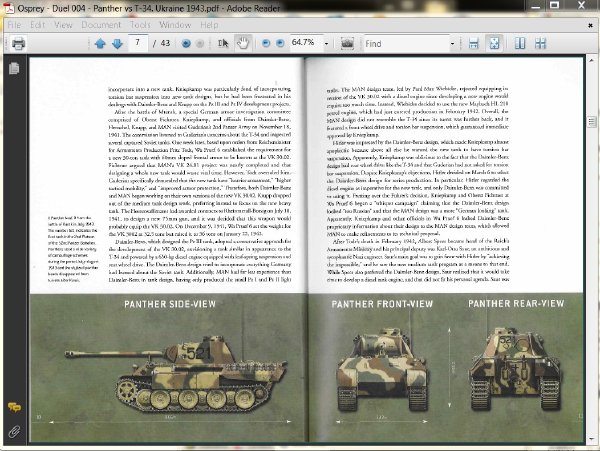The image size is (600, 451).
Task: Open the Edit menu
Action: [x=38, y=25]
